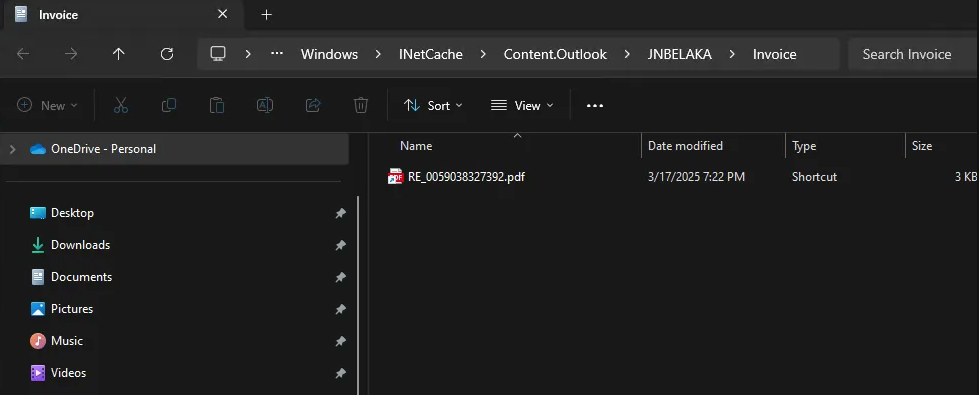Navigate to the INetCache breadcrumb

(431, 54)
